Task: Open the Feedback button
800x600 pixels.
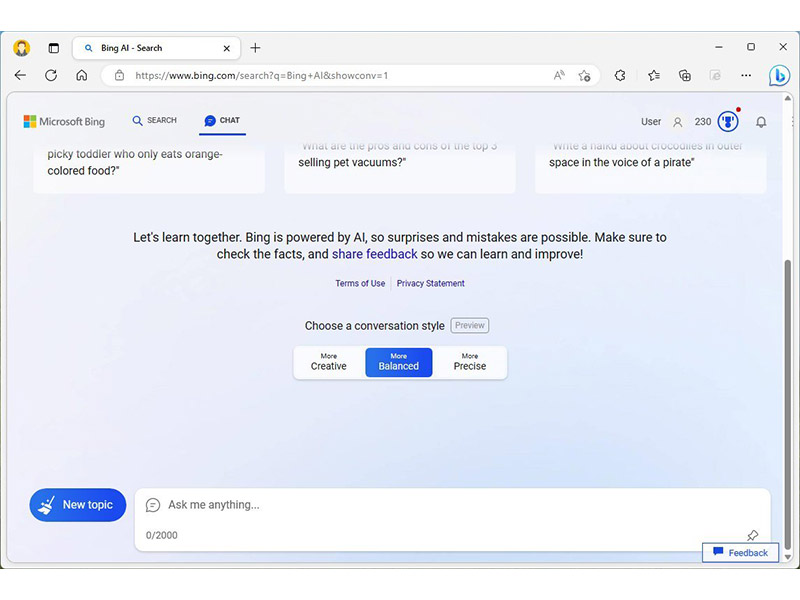Action: pyautogui.click(x=740, y=553)
